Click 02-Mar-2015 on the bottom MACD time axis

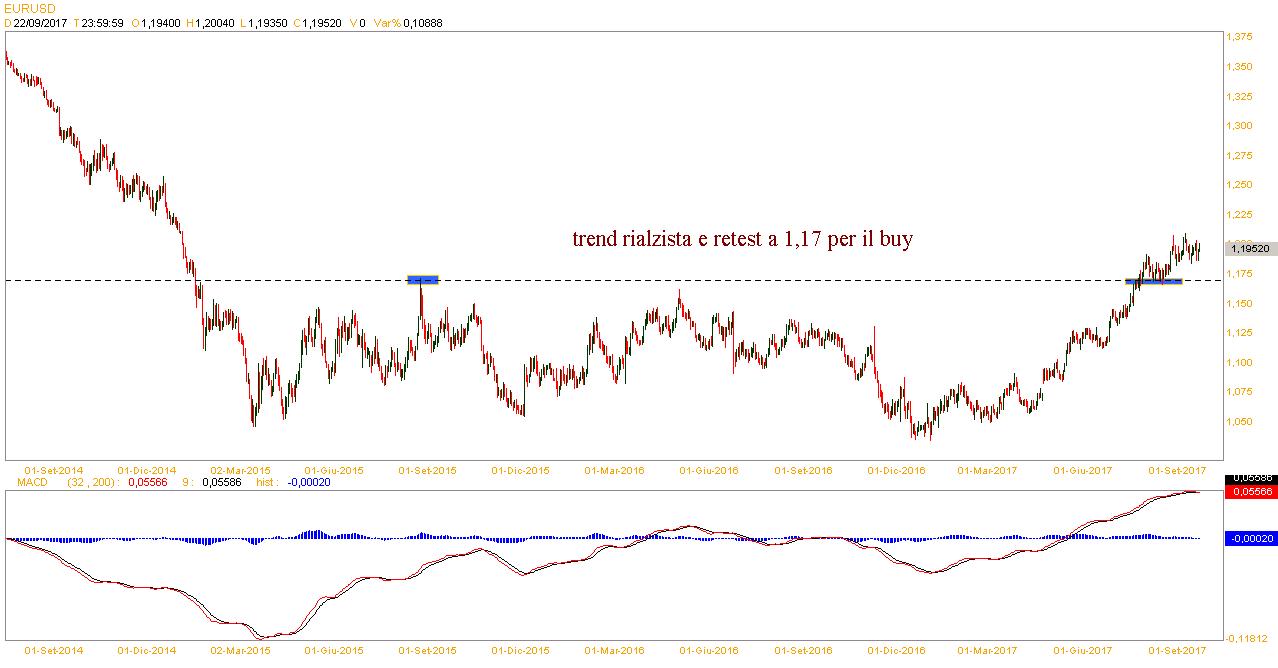241,650
